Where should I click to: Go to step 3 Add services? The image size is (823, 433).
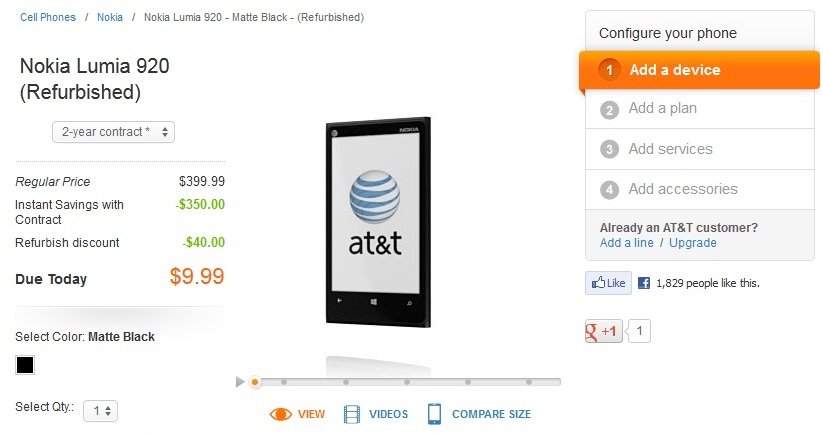pos(700,149)
